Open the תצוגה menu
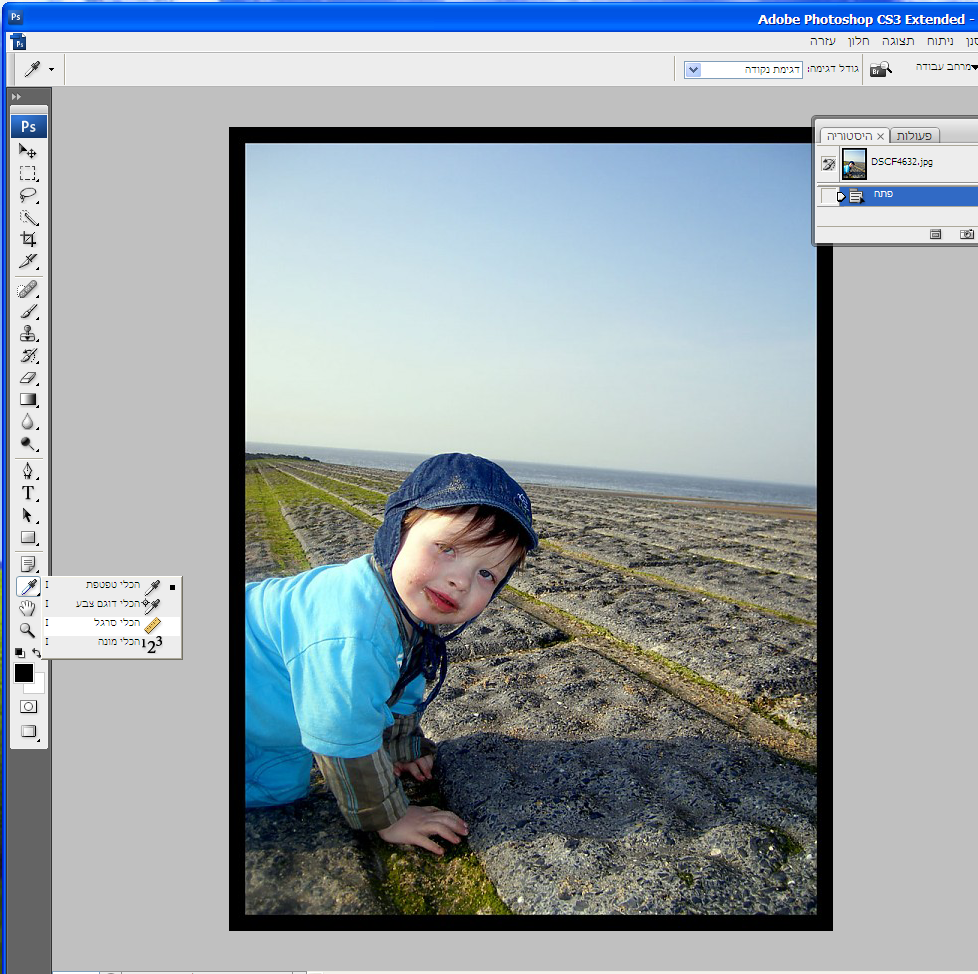The width and height of the screenshot is (978, 974). click(x=898, y=41)
